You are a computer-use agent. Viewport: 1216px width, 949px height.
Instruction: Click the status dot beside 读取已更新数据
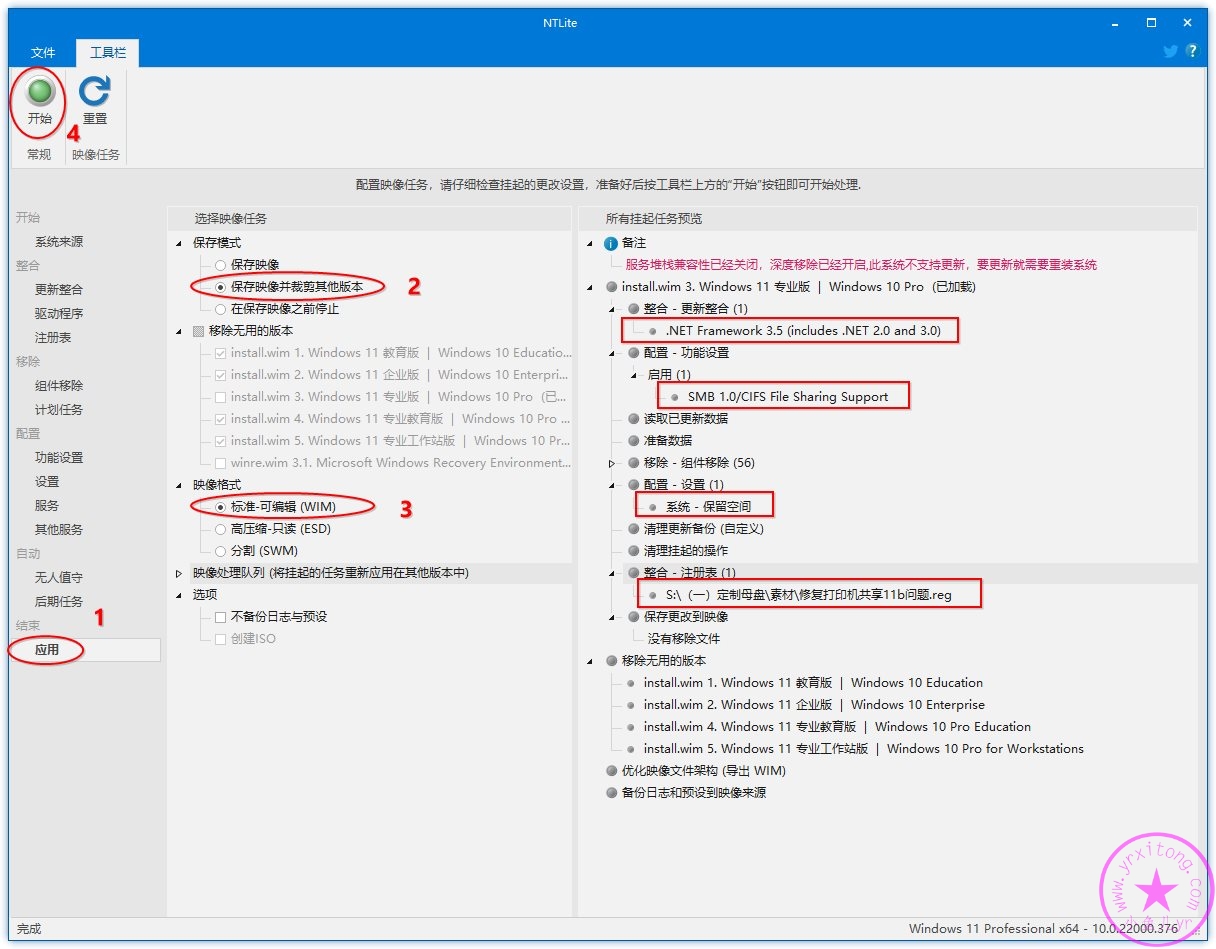coord(633,419)
